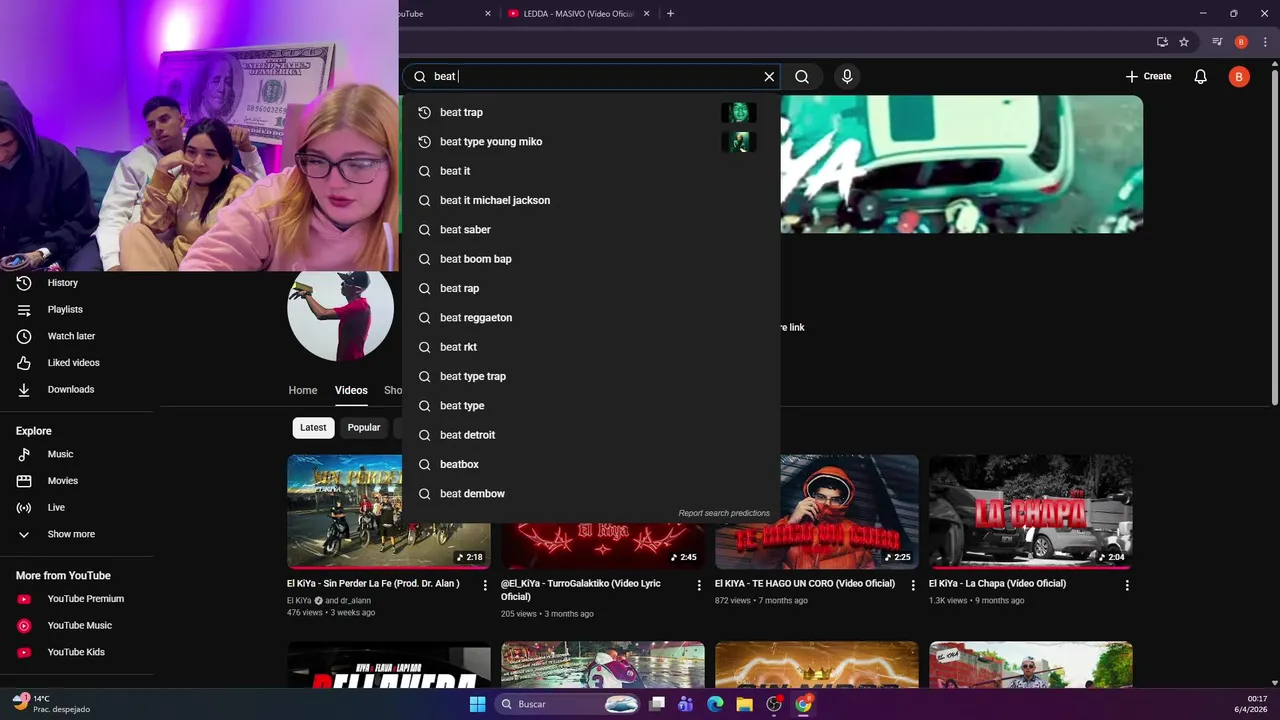Screen dimensions: 1280x720
Task: Open YouTube Music
Action: [79, 626]
